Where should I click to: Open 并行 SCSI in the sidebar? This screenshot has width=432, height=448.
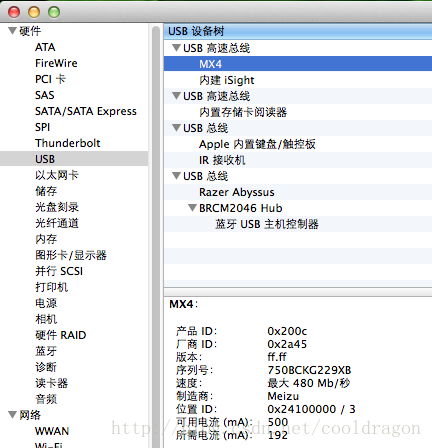(x=59, y=271)
